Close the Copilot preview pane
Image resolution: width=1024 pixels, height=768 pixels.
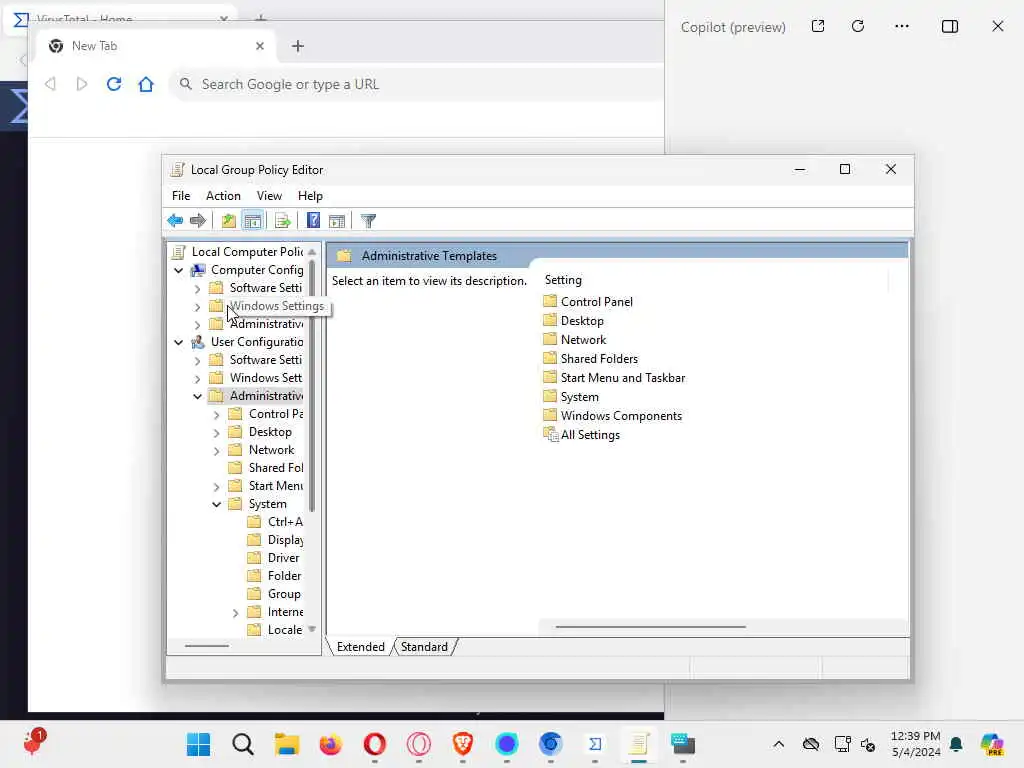tap(998, 26)
